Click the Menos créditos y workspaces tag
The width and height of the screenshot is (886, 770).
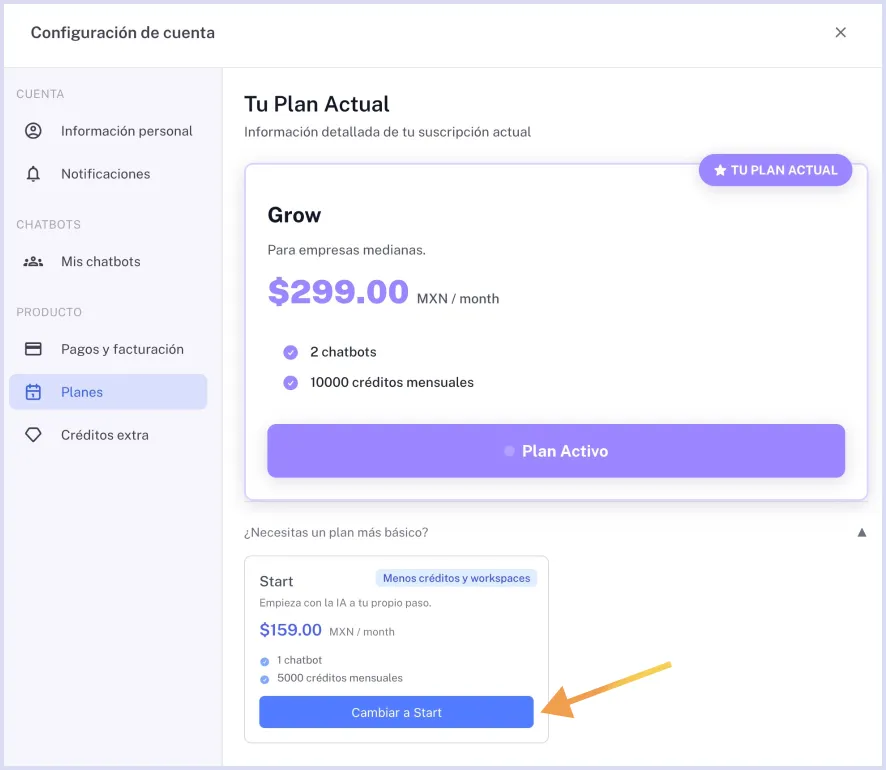[456, 578]
